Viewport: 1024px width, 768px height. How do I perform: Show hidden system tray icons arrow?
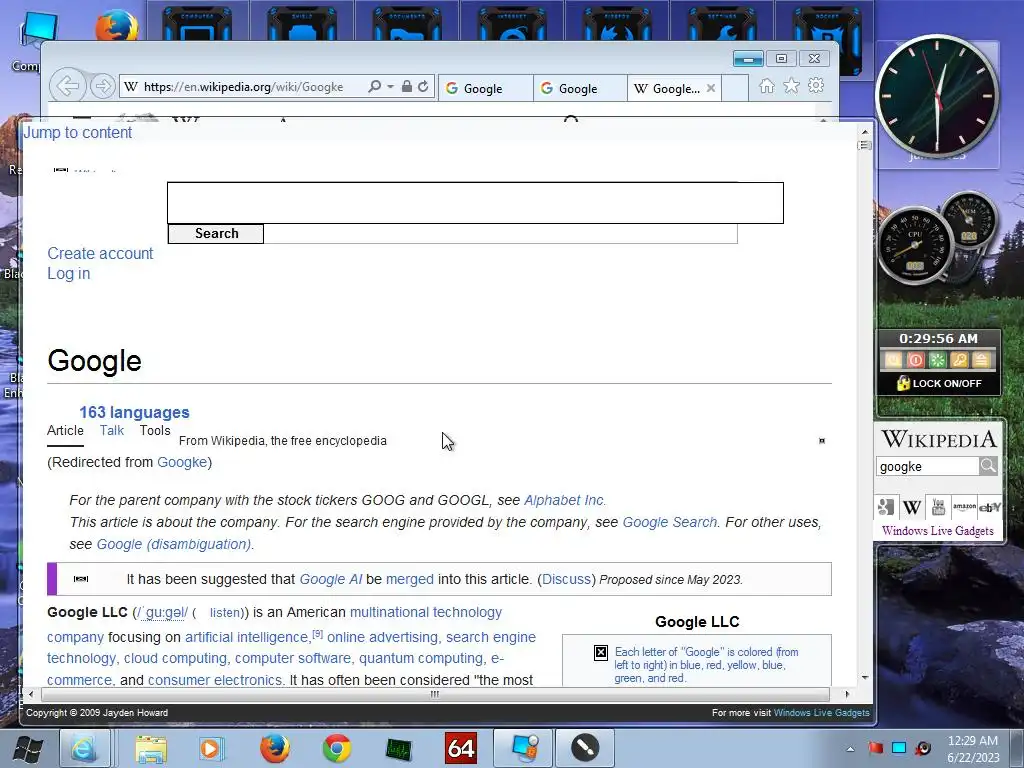click(x=850, y=748)
